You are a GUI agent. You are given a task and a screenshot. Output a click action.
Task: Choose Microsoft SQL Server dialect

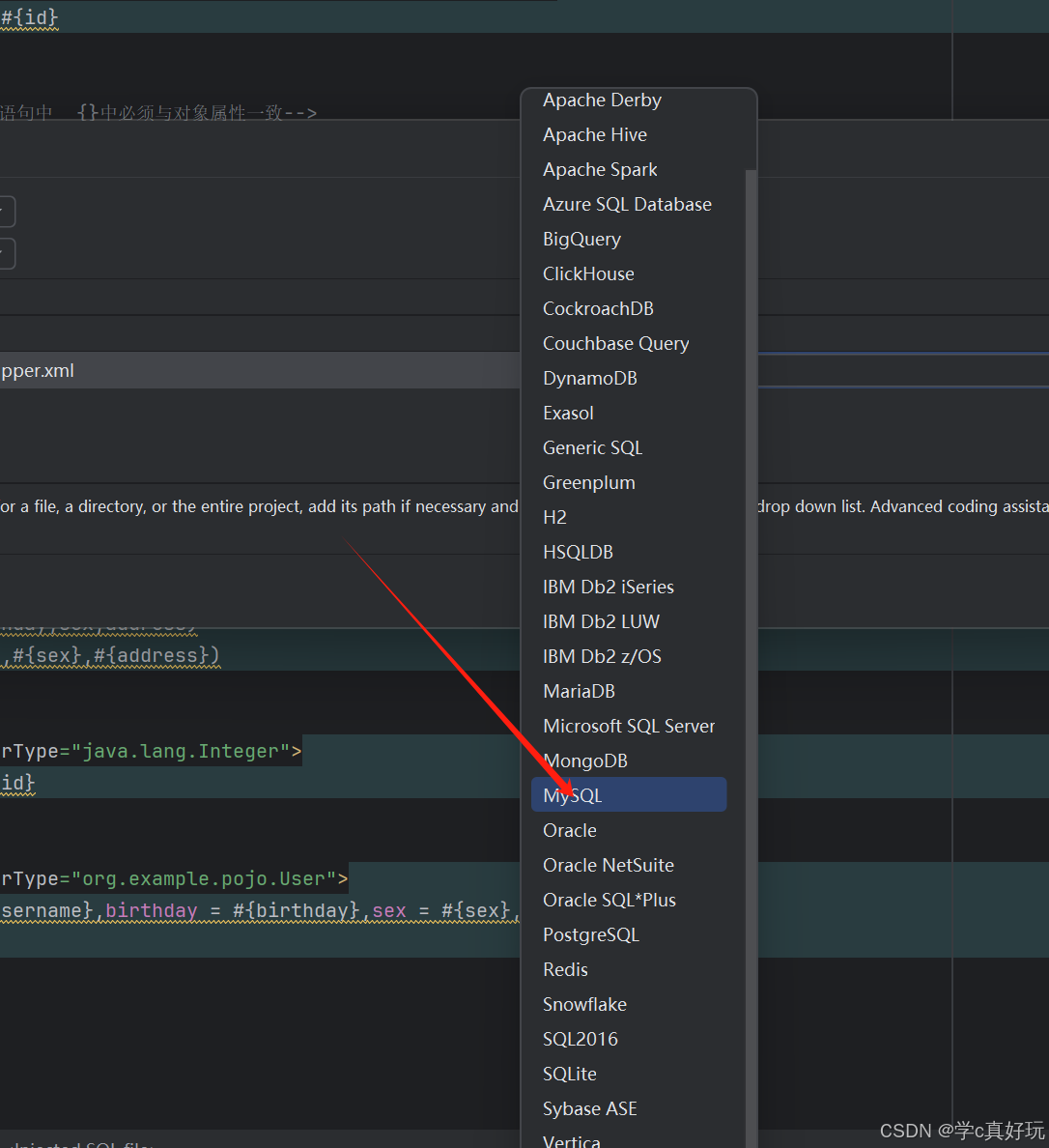coord(629,727)
